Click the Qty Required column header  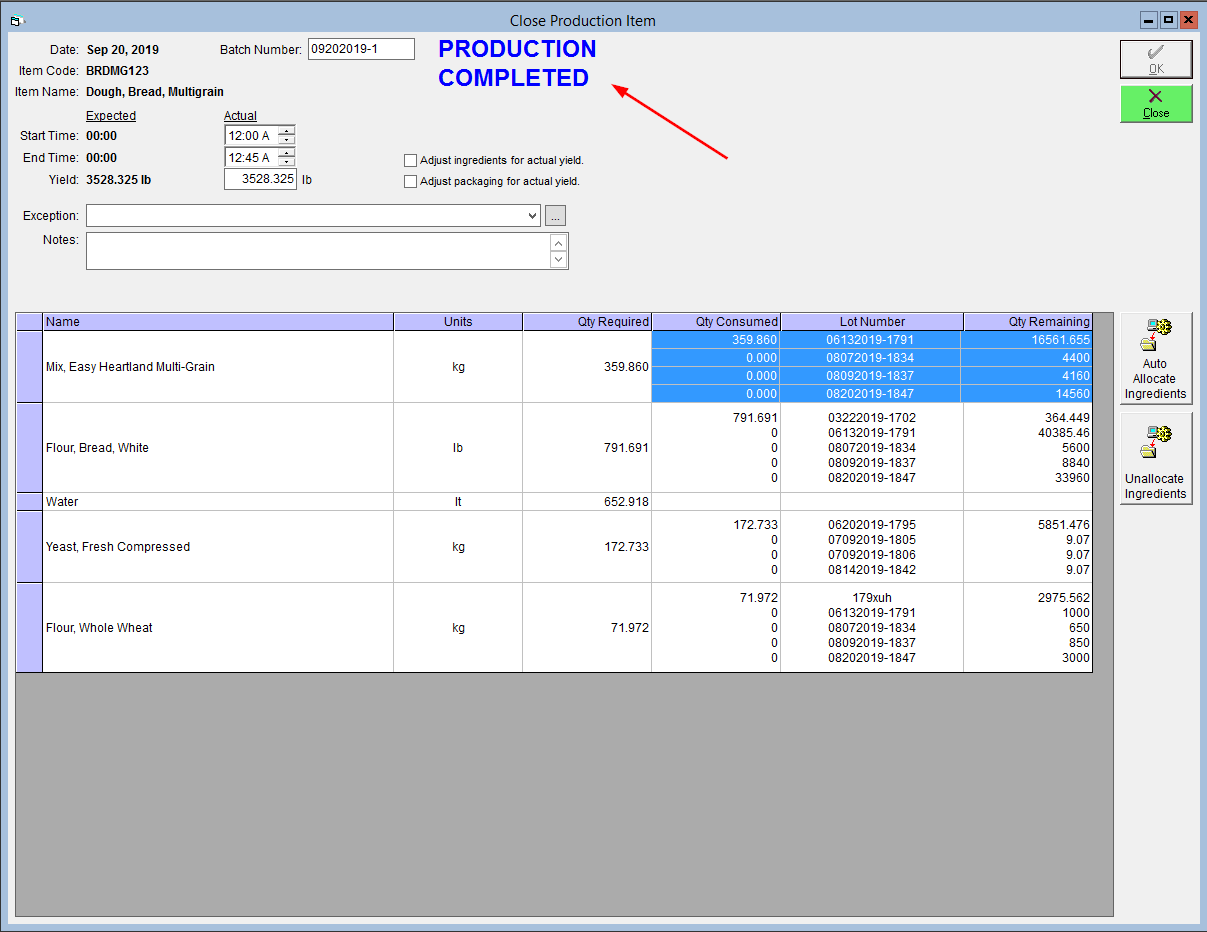tap(587, 322)
